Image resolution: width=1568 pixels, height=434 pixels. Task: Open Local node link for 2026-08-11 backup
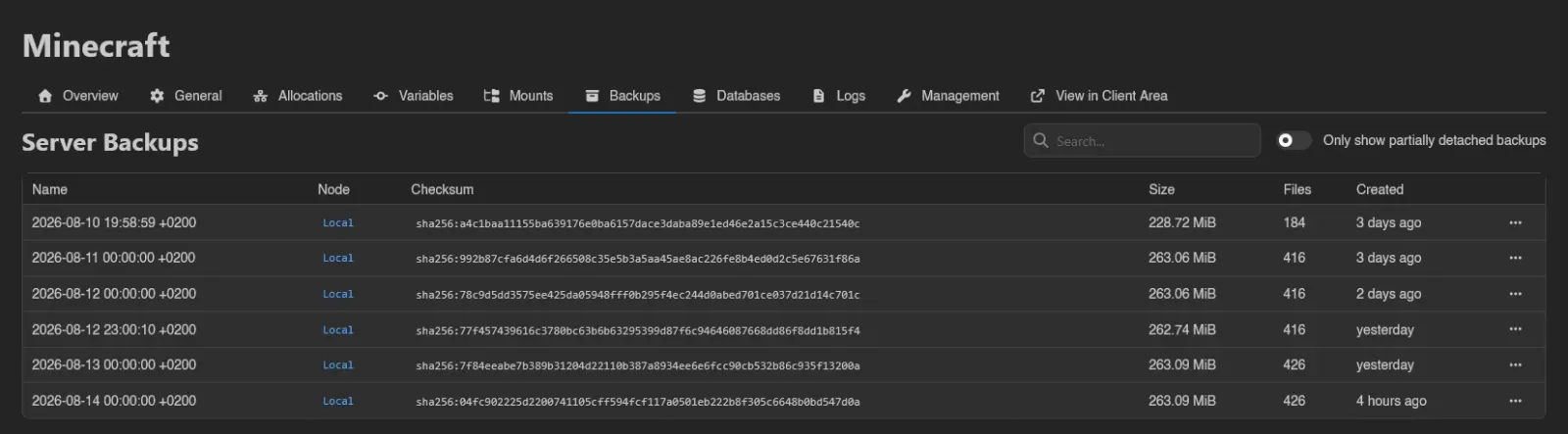point(338,259)
